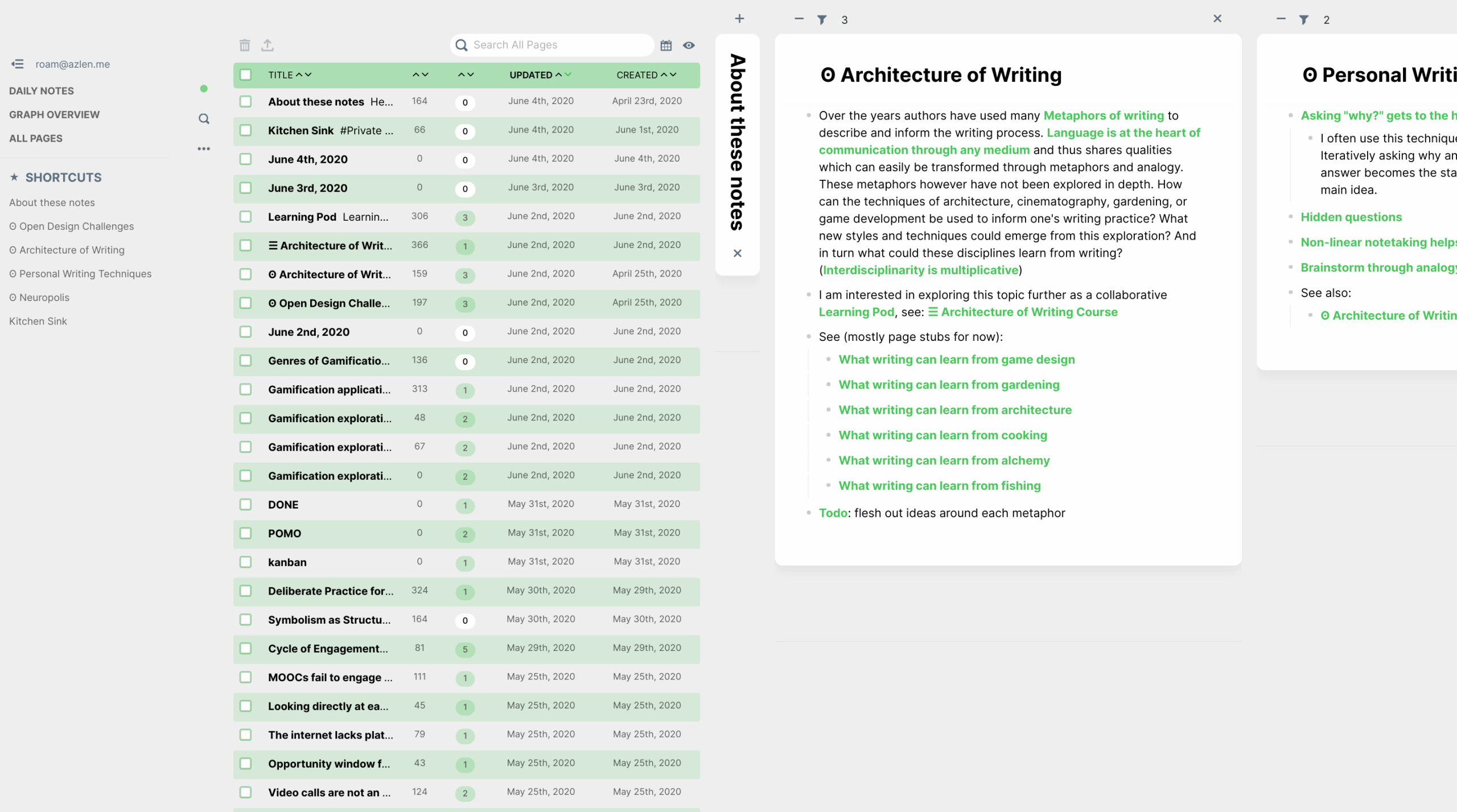Click the search magnifier in left sidebar

[x=204, y=119]
